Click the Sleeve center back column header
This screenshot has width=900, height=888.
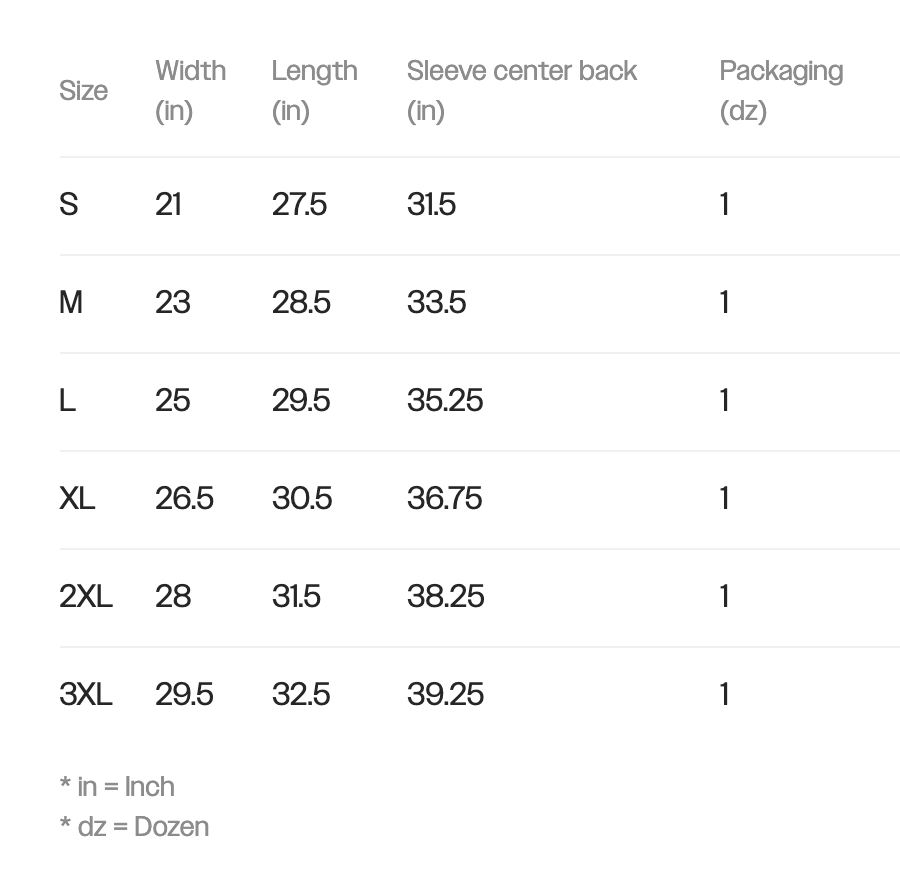pyautogui.click(x=521, y=90)
